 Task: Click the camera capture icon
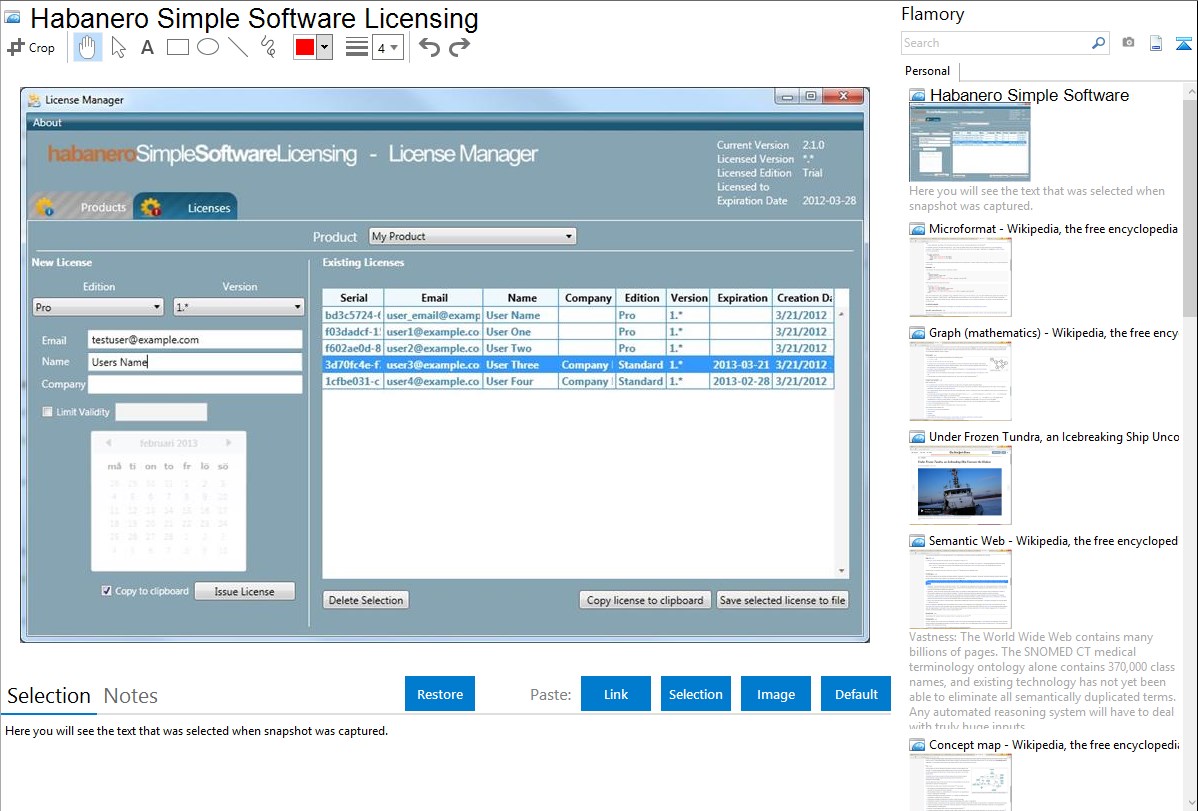point(1128,43)
